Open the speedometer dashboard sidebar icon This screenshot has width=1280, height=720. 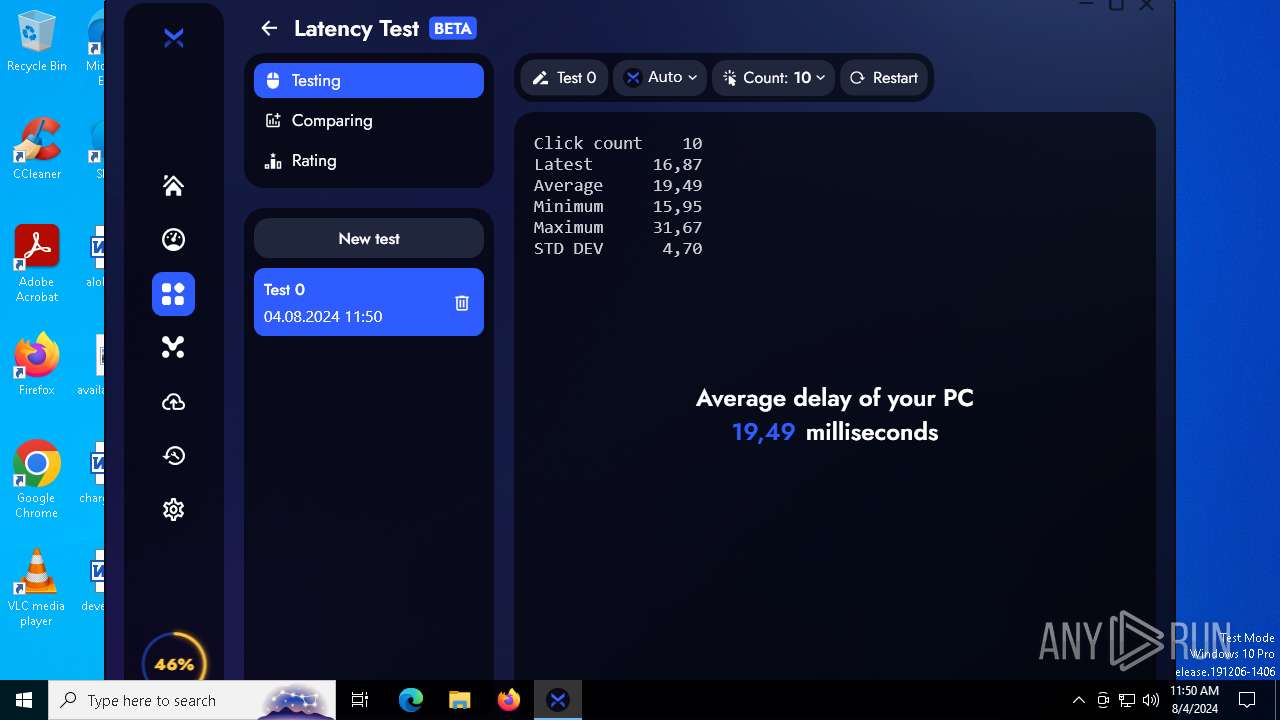point(173,240)
